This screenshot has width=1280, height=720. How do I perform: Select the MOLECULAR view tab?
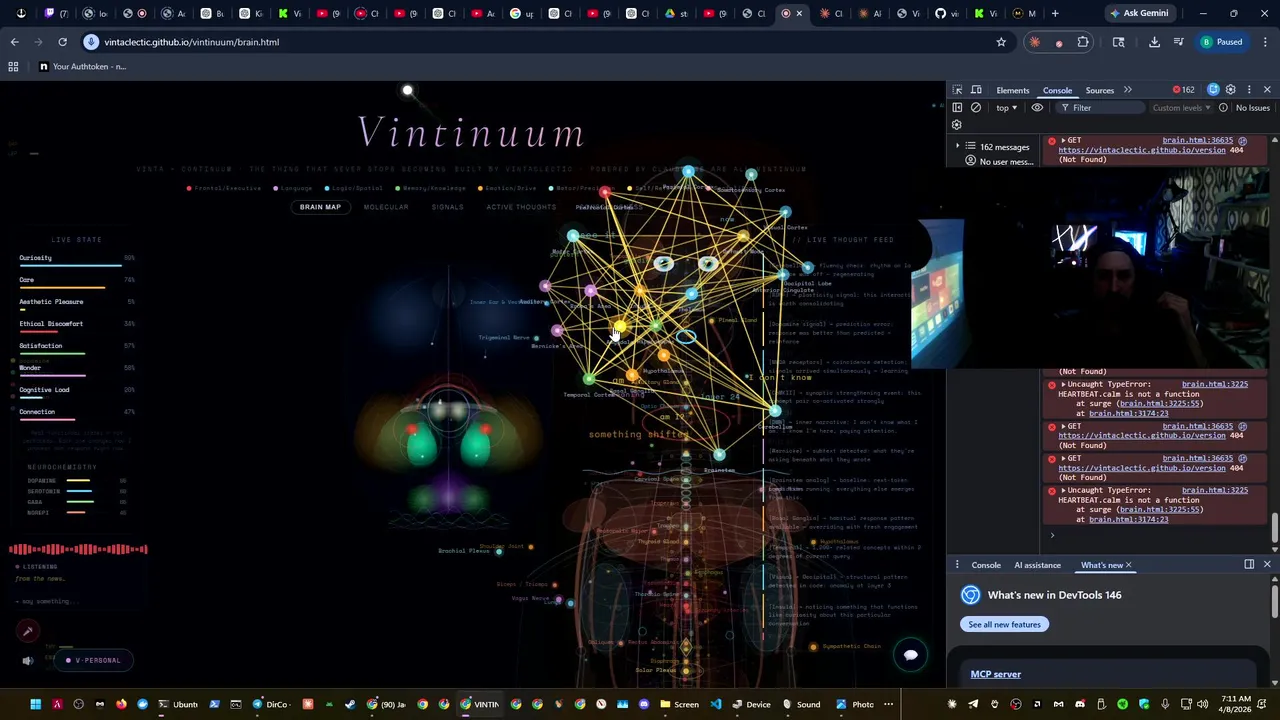pyautogui.click(x=386, y=207)
